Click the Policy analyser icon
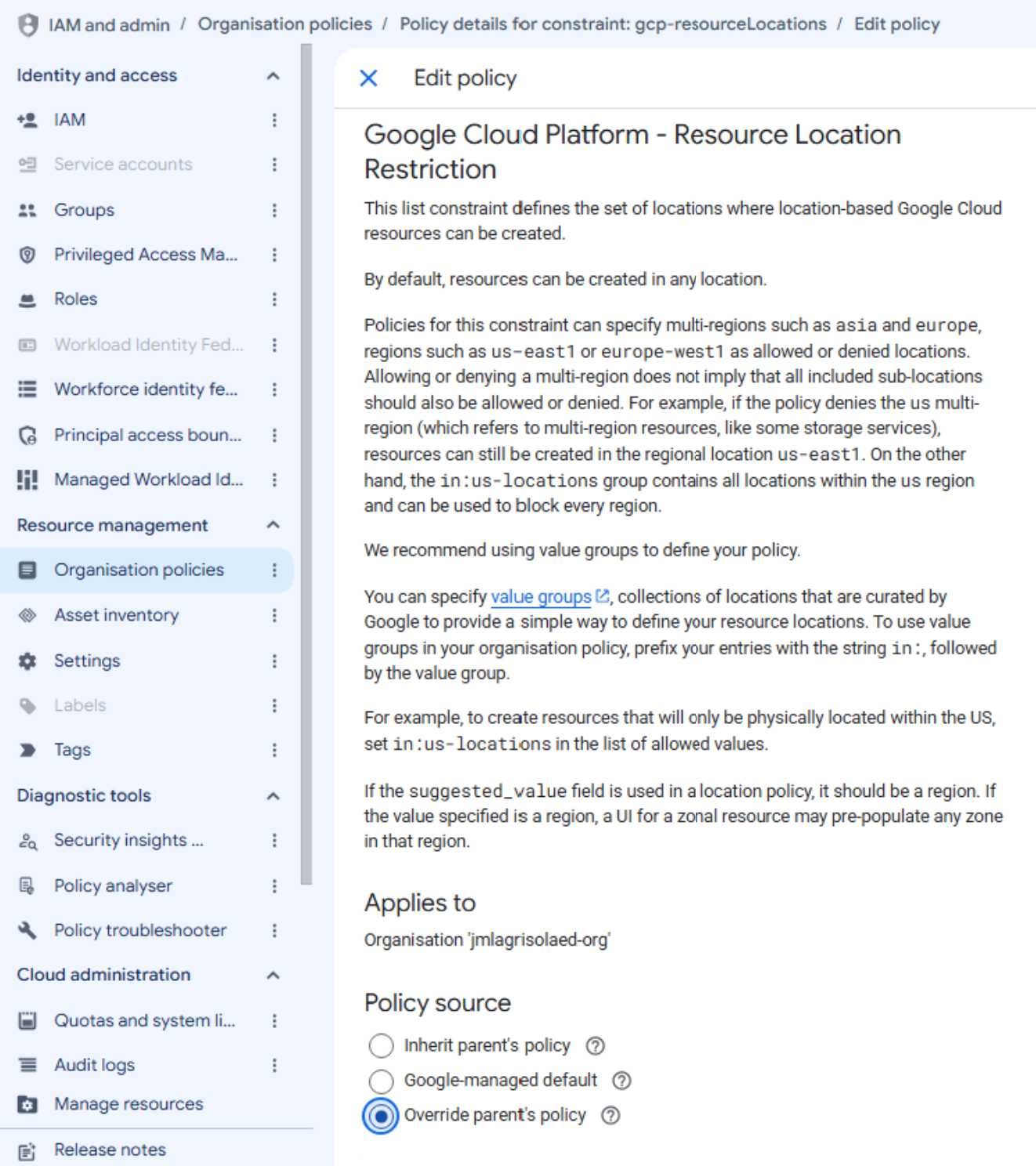This screenshot has height=1166, width=1036. (x=27, y=885)
